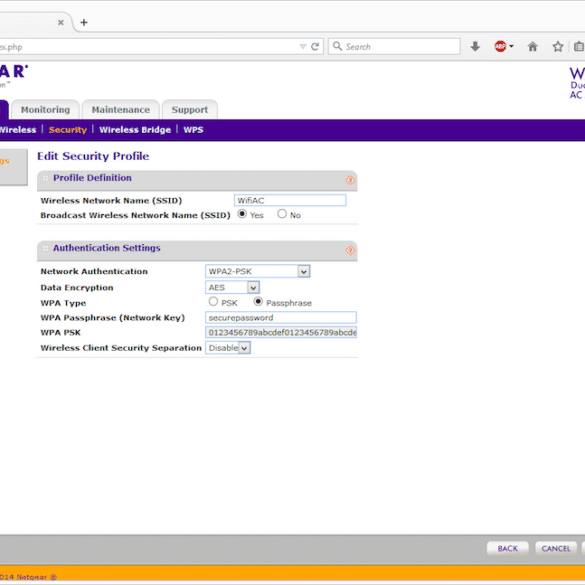Open URL history dropdown arrow
The image size is (585, 585).
click(x=303, y=47)
